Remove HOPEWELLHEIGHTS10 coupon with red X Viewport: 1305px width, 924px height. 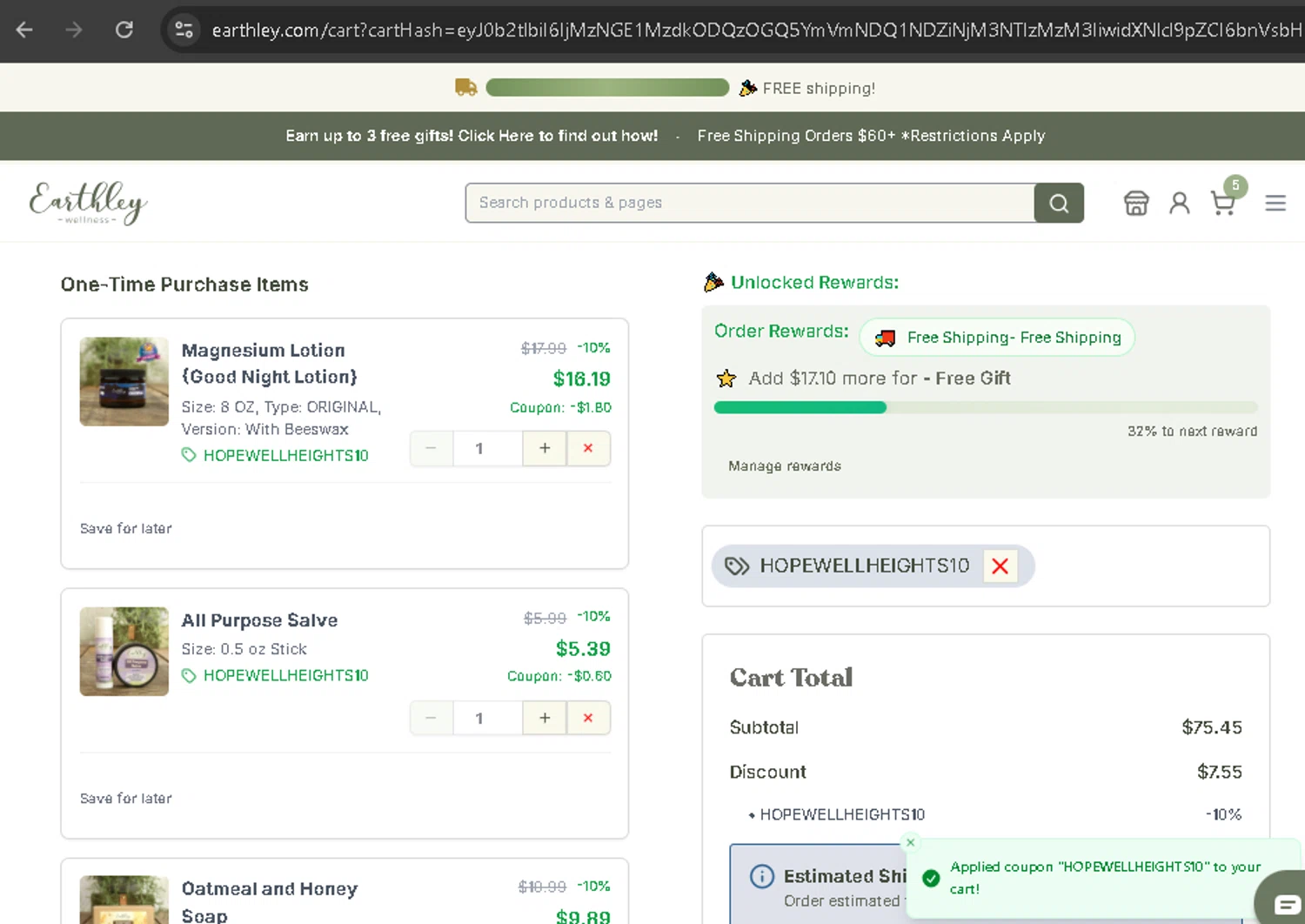[1000, 566]
